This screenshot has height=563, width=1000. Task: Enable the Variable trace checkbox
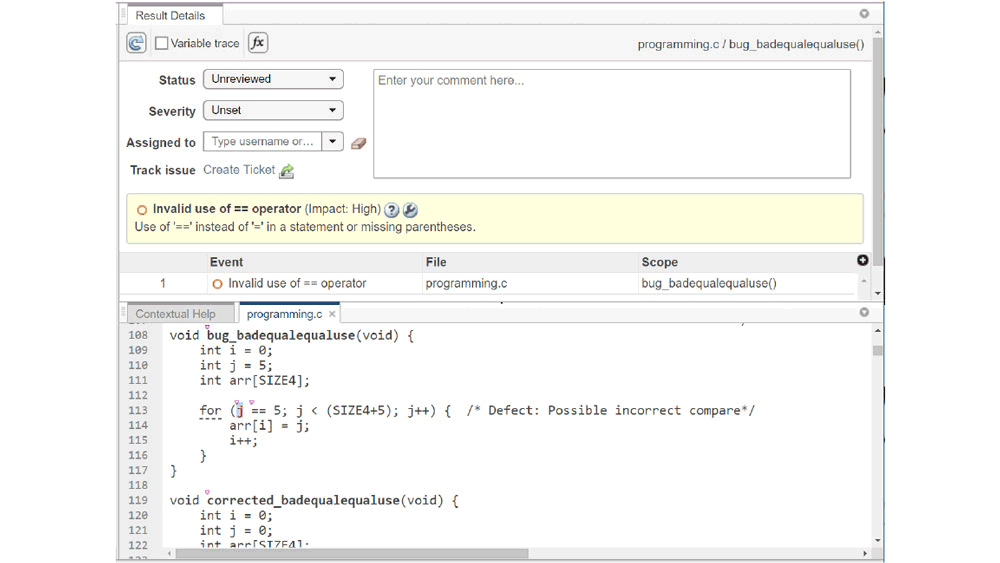point(162,43)
